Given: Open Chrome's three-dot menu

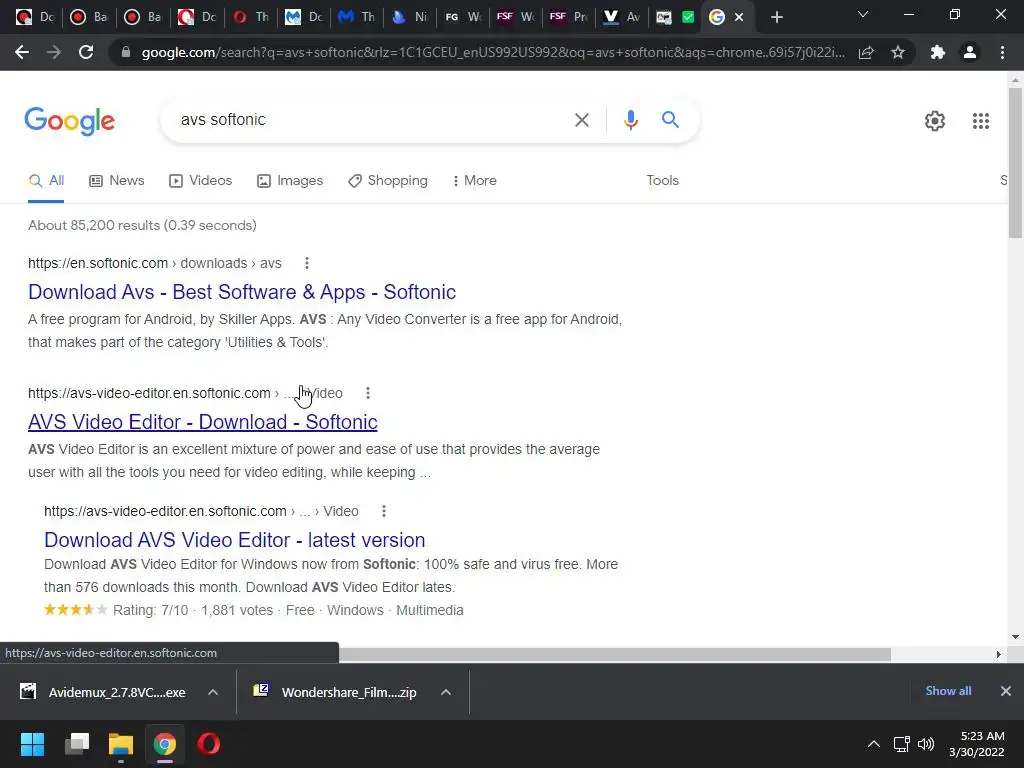Looking at the screenshot, I should pyautogui.click(x=1002, y=52).
